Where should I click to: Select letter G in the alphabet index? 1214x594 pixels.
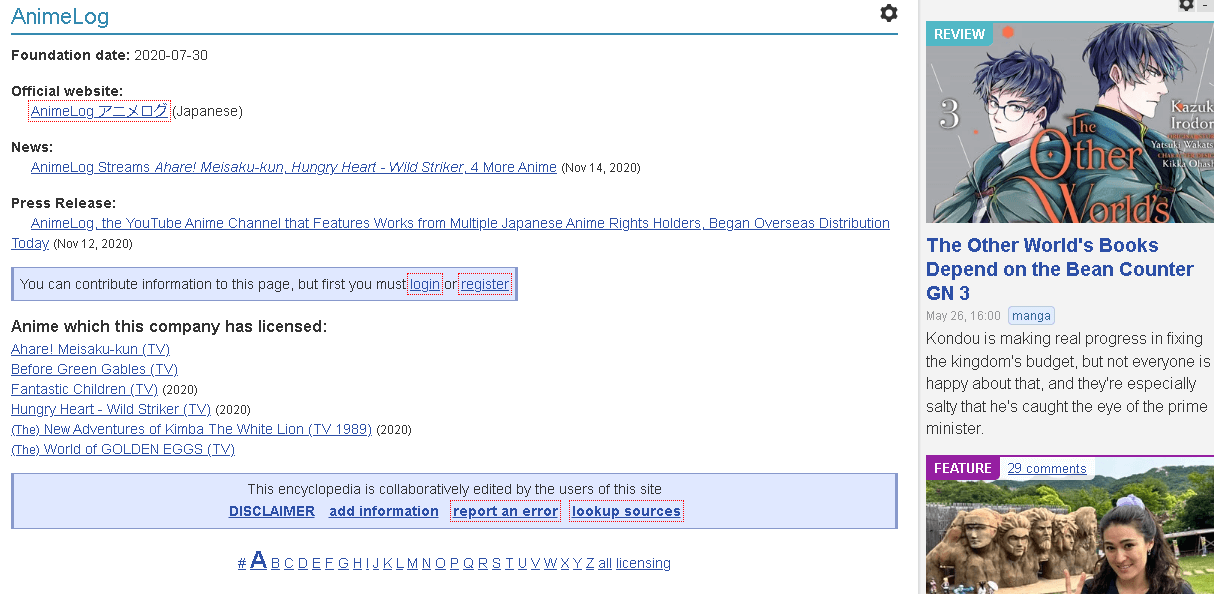pyautogui.click(x=343, y=563)
